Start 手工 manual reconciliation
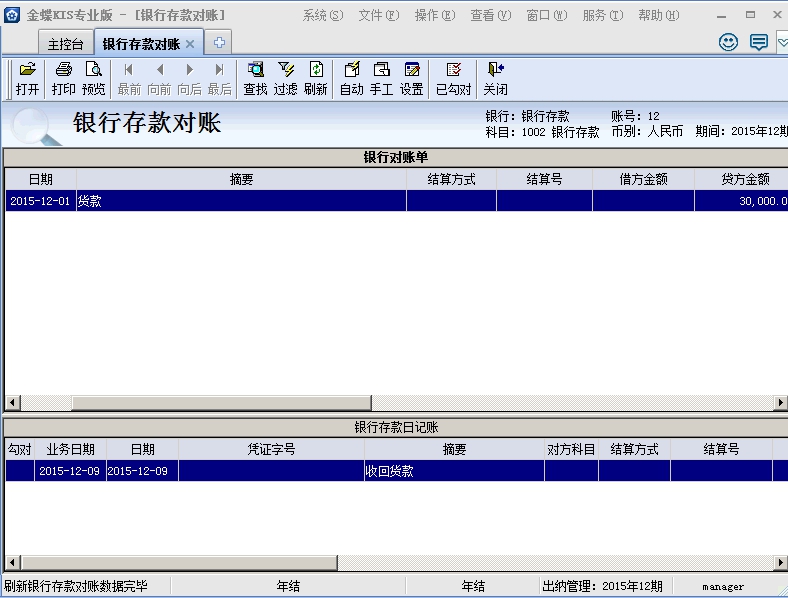The image size is (788, 598). coord(381,77)
